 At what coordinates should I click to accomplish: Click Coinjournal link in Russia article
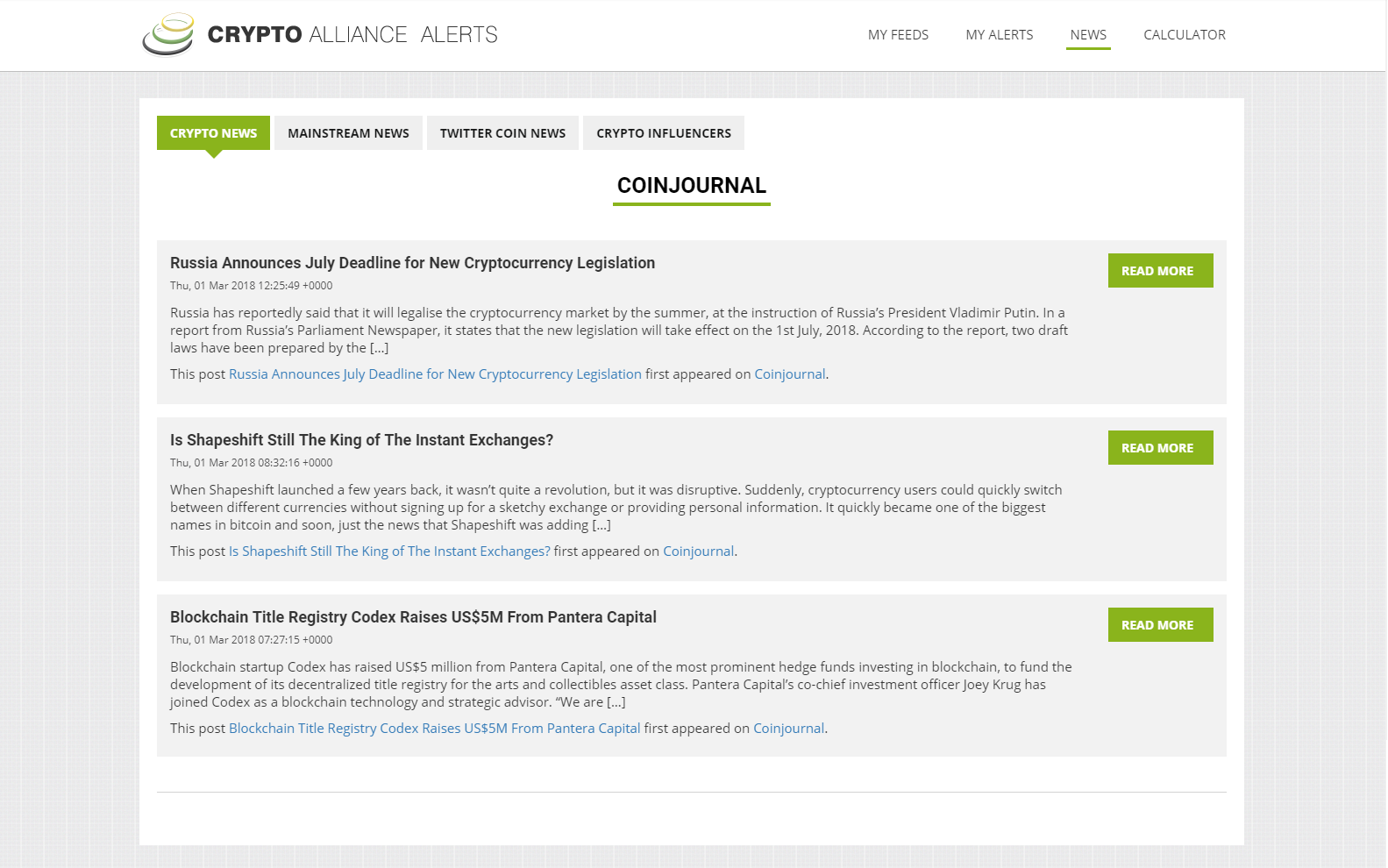pyautogui.click(x=790, y=374)
